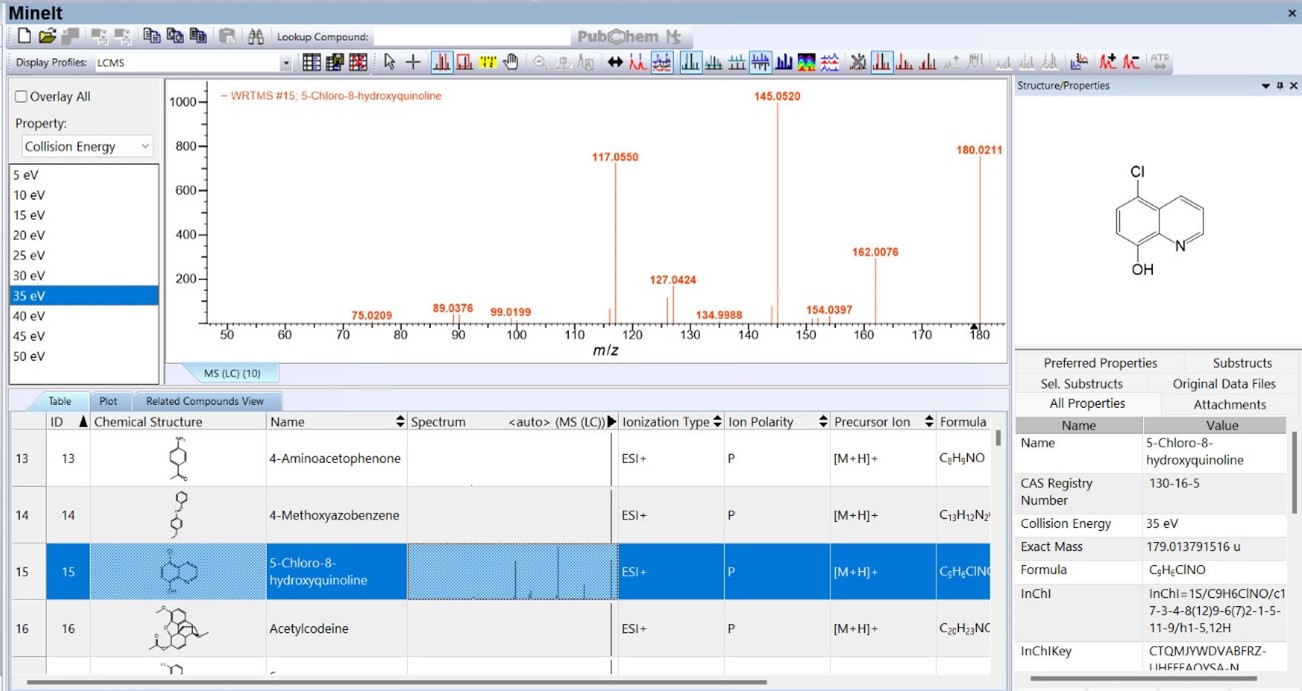Expand the Collision Energy property dropdown
The height and width of the screenshot is (691, 1302).
(x=144, y=146)
